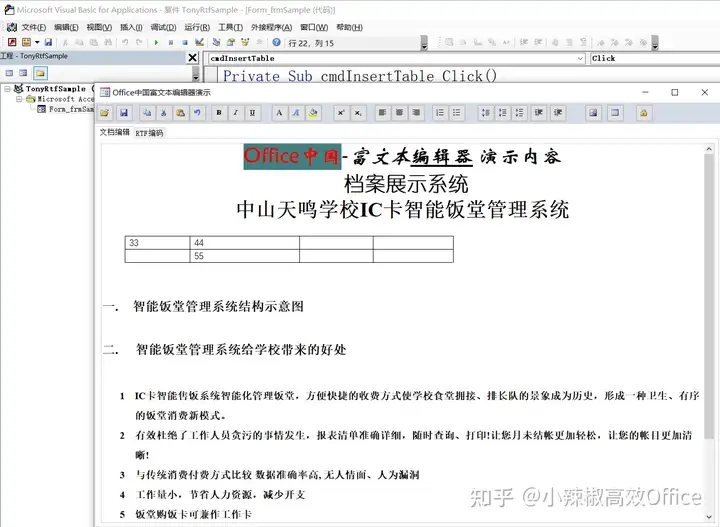Collapse the TonyRtfSample project tree node
720x527 pixels.
[7, 89]
